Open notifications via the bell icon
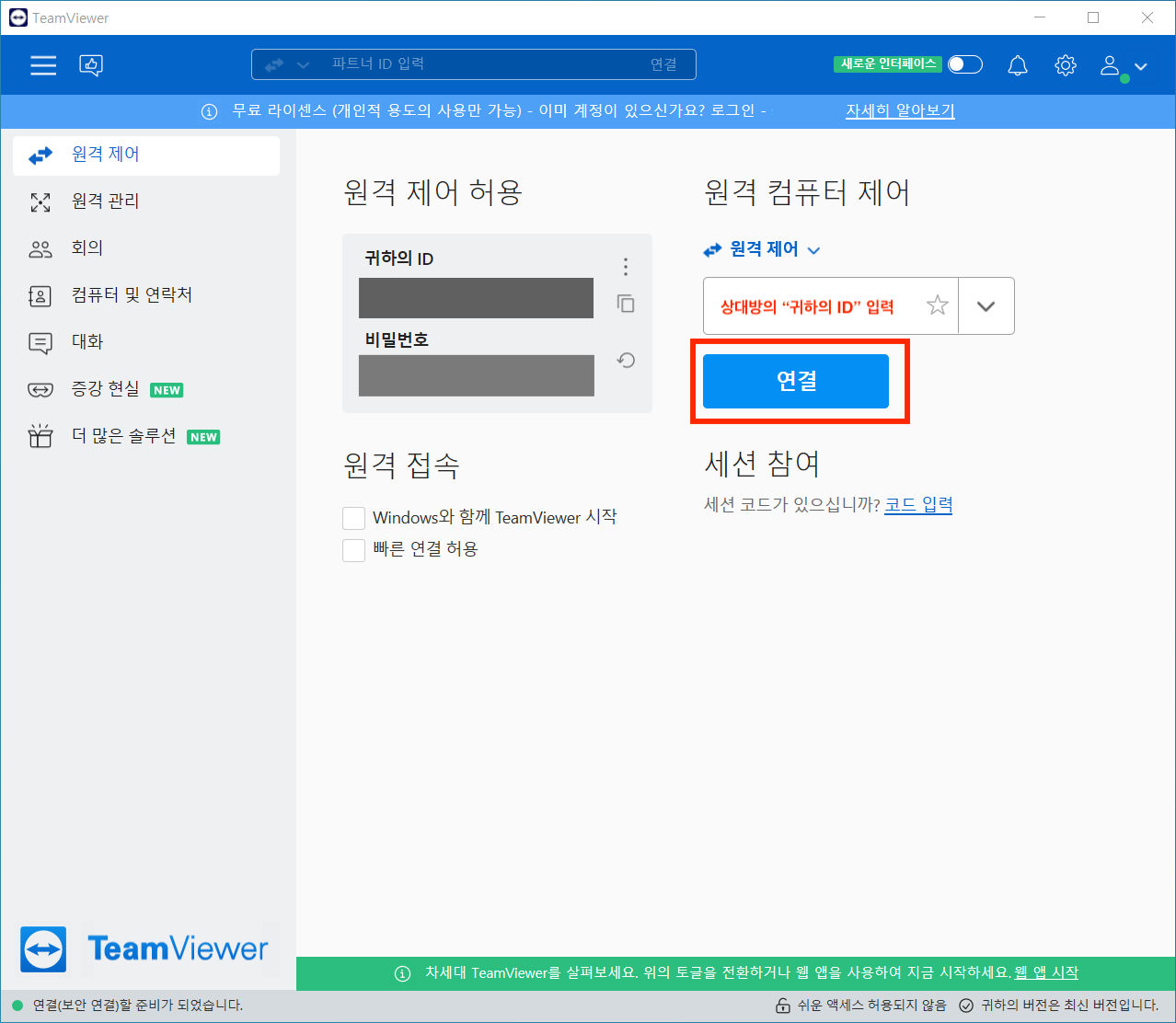The height and width of the screenshot is (1023, 1176). (x=1017, y=64)
